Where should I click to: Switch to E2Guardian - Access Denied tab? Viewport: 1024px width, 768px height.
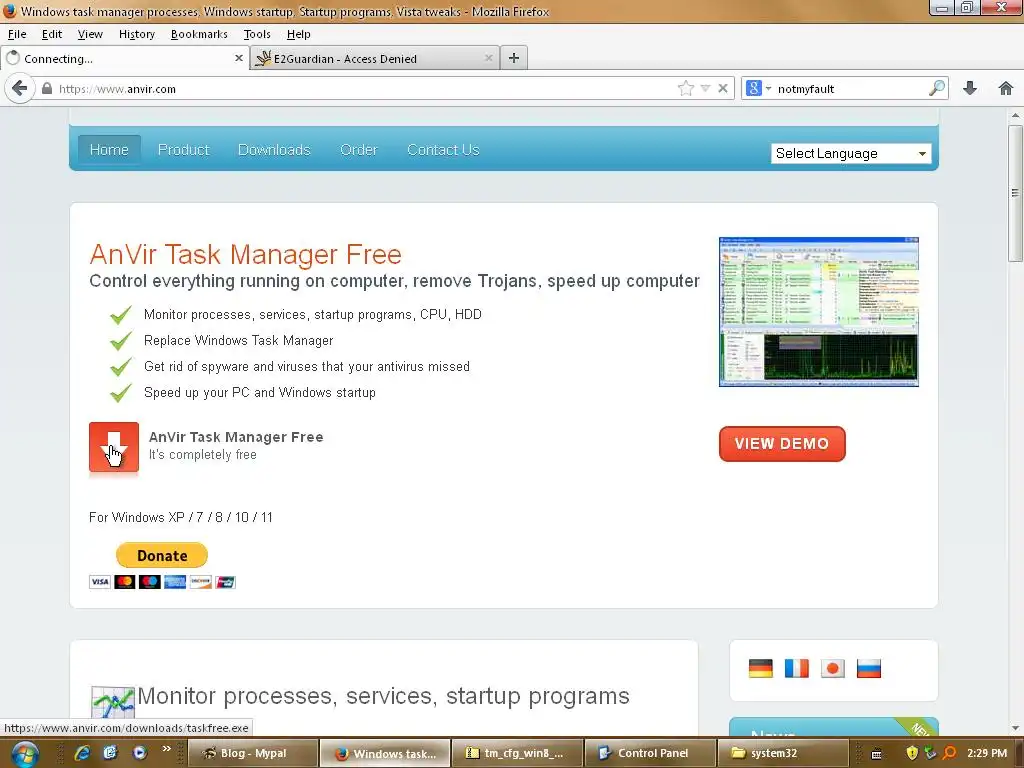(x=375, y=58)
